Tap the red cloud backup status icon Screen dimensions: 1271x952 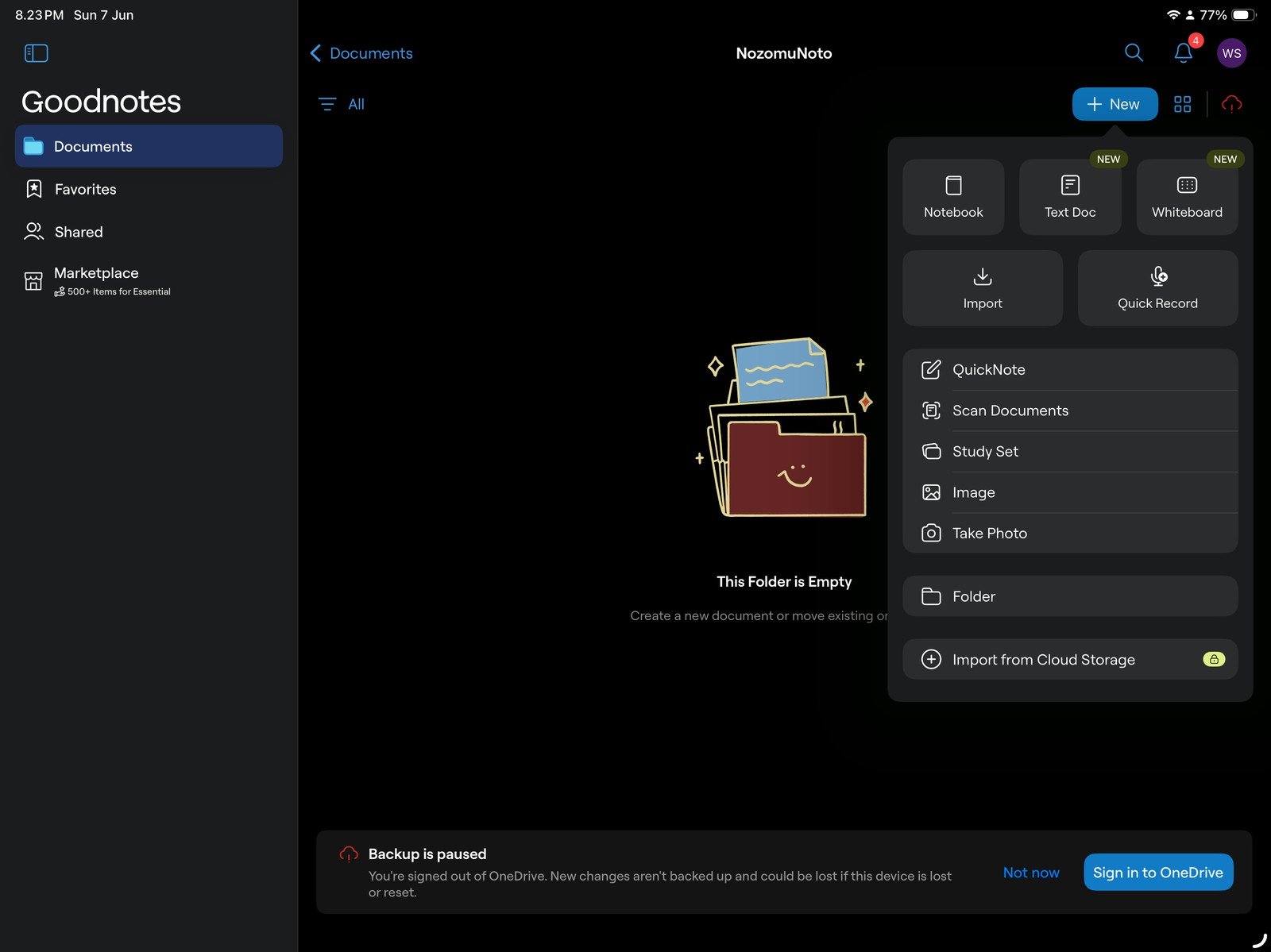tap(1231, 104)
